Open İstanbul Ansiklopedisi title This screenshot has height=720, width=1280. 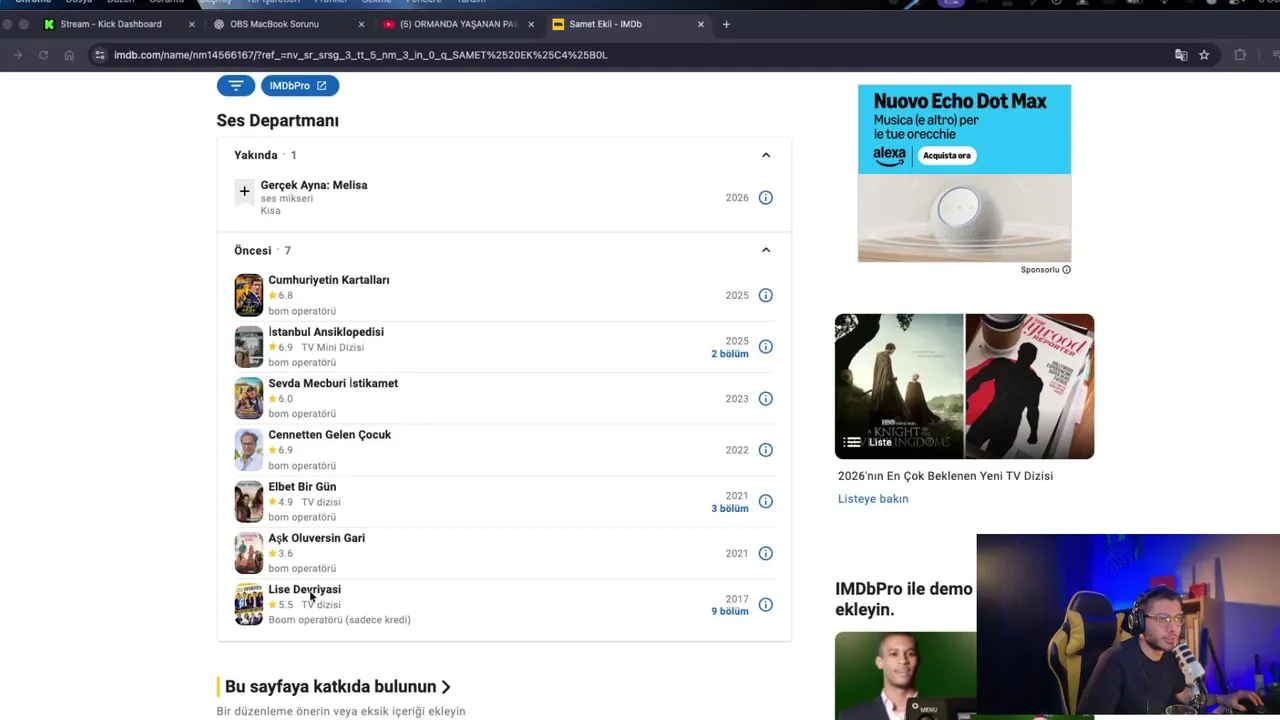click(x=326, y=332)
